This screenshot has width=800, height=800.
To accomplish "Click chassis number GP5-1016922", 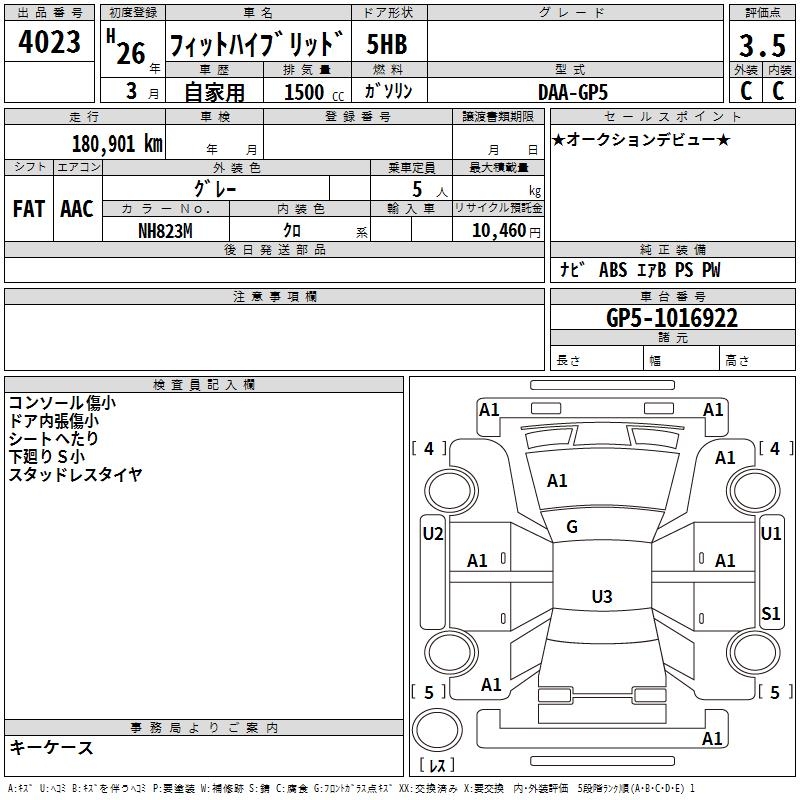I will pyautogui.click(x=672, y=318).
